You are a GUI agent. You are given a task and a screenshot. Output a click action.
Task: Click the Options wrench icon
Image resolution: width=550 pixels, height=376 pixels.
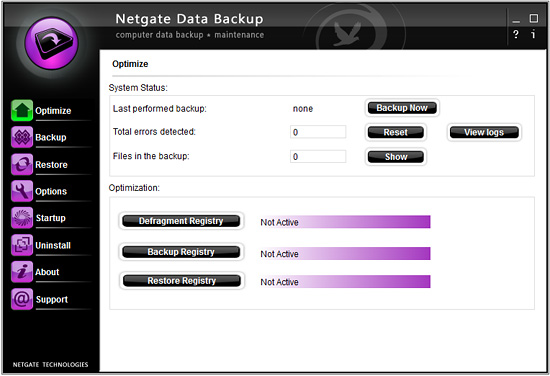[22, 191]
